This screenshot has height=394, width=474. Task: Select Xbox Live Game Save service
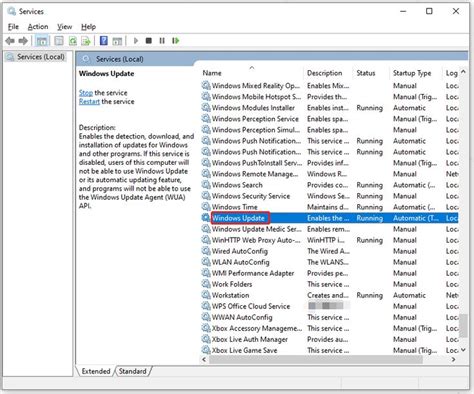[x=329, y=350]
